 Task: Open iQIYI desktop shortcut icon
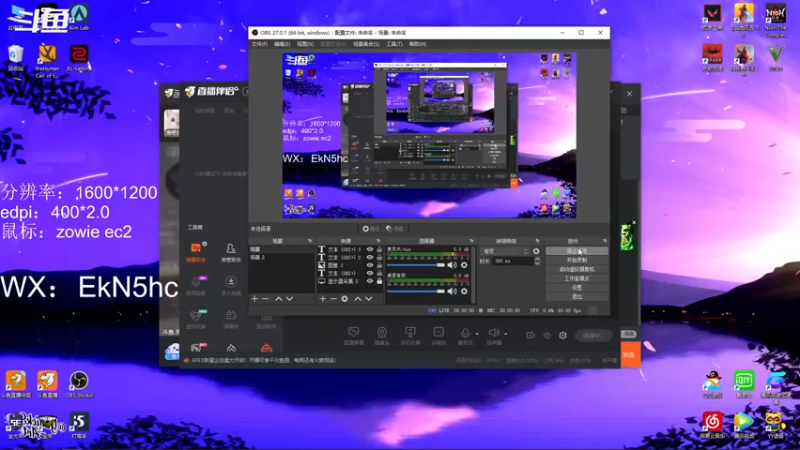coord(744,384)
